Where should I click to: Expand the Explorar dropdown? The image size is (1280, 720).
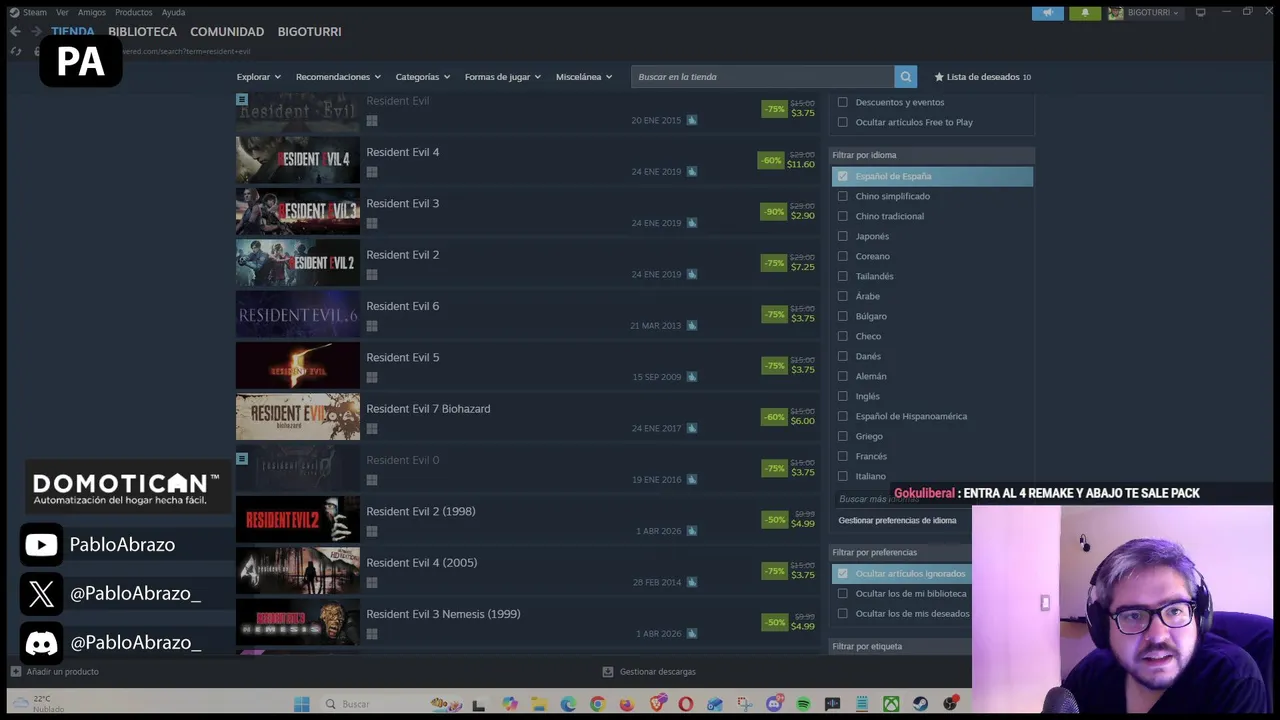(259, 77)
